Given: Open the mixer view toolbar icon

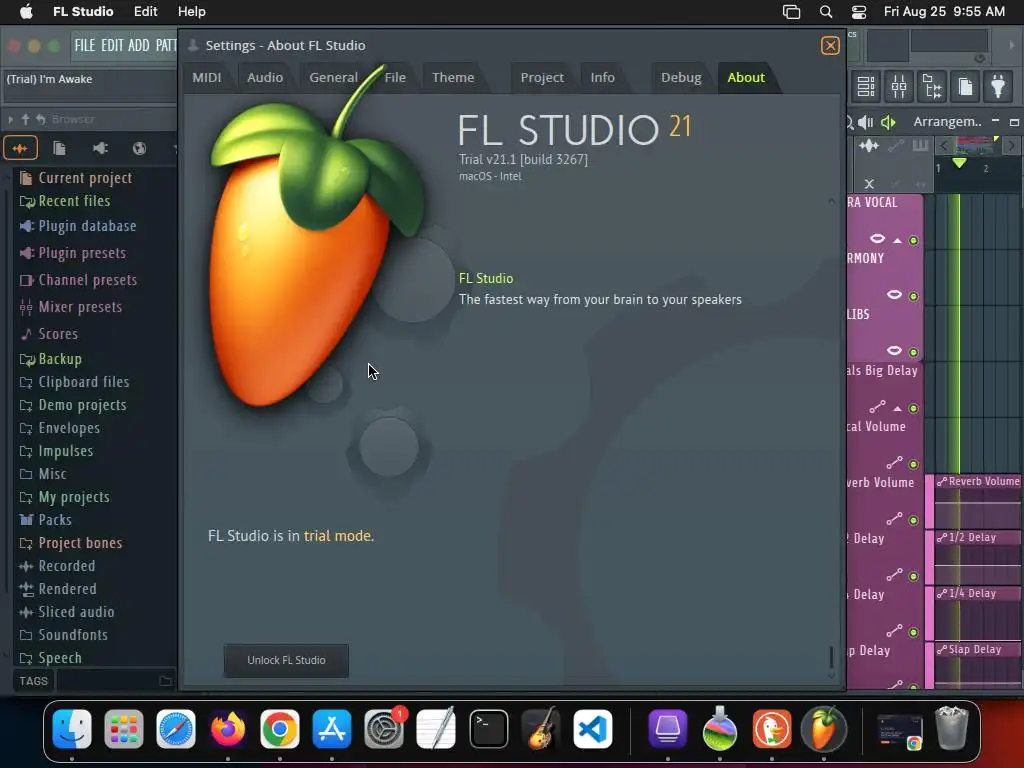Looking at the screenshot, I should tap(899, 86).
